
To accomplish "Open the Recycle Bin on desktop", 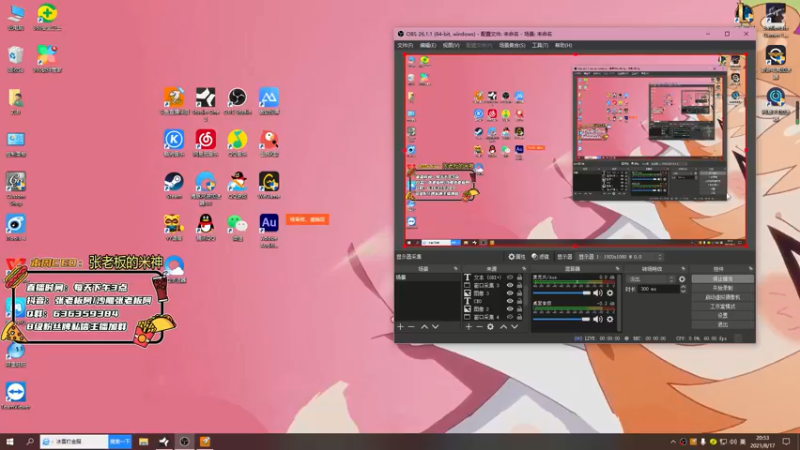I will (15, 59).
